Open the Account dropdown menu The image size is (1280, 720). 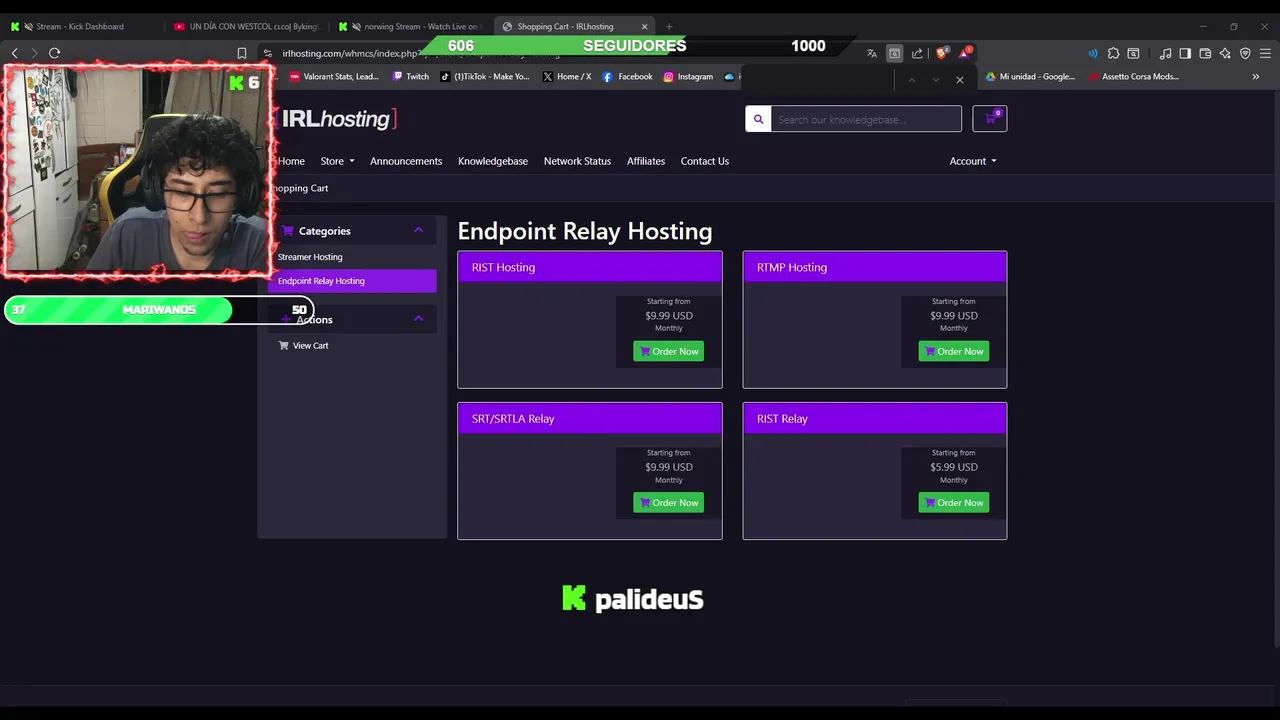pyautogui.click(x=973, y=161)
